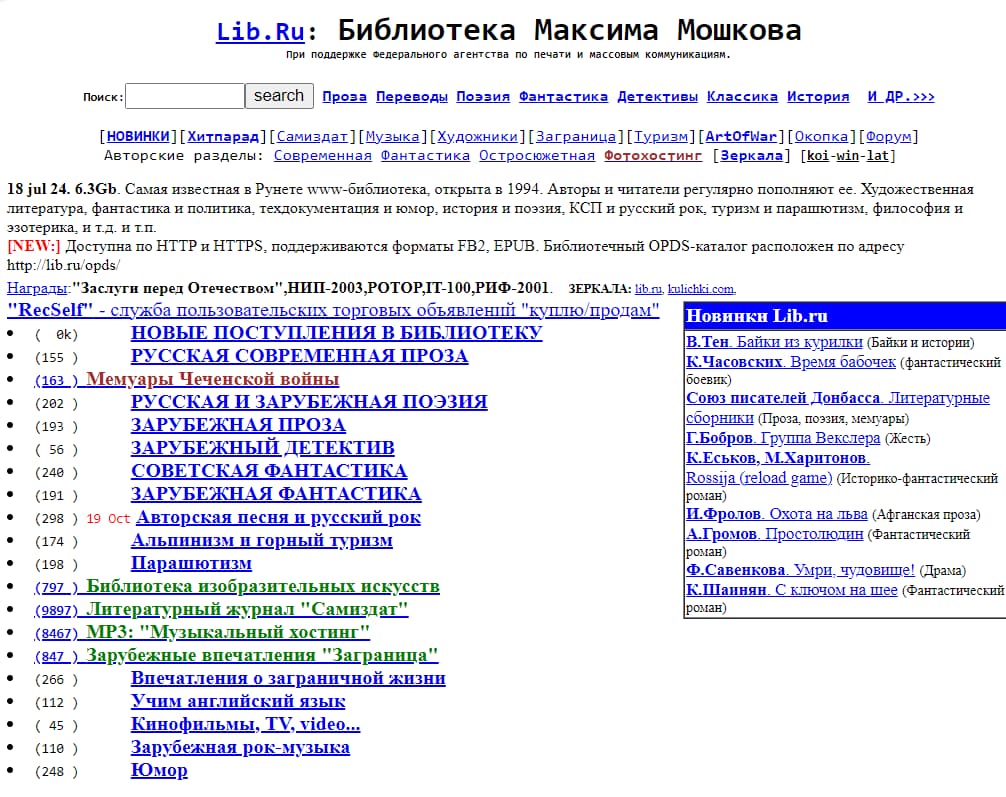1006x797 pixels.
Task: Open the Фантастика top navigation link
Action: click(x=563, y=97)
